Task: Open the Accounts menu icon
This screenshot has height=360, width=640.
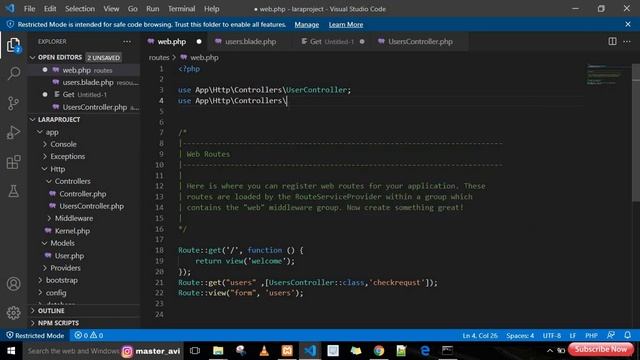Action: coord(13,284)
